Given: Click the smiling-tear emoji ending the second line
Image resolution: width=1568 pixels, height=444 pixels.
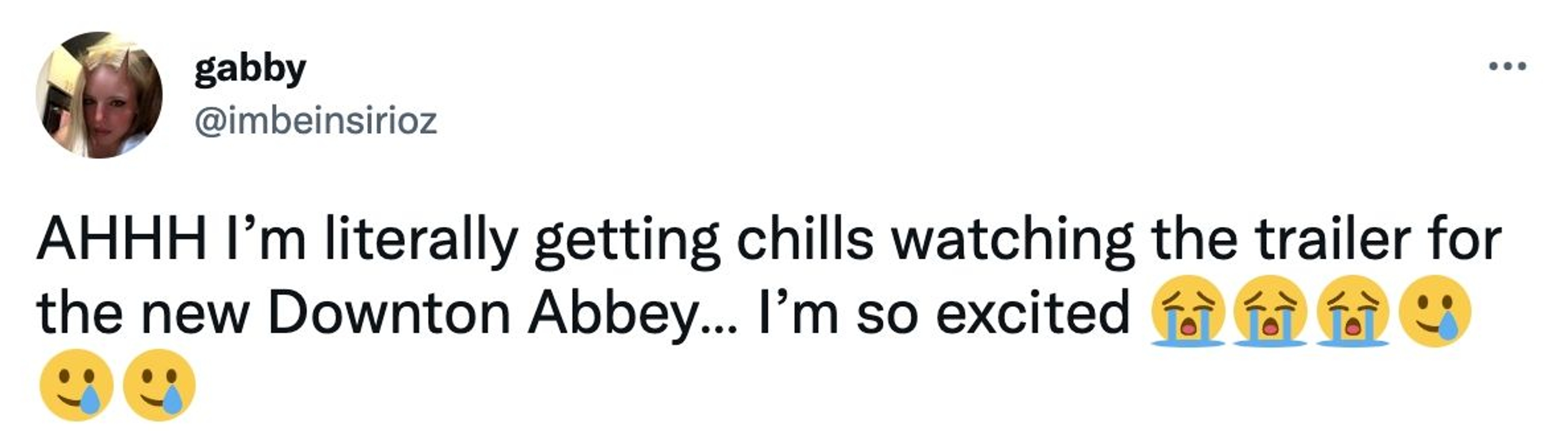Looking at the screenshot, I should tap(1435, 311).
